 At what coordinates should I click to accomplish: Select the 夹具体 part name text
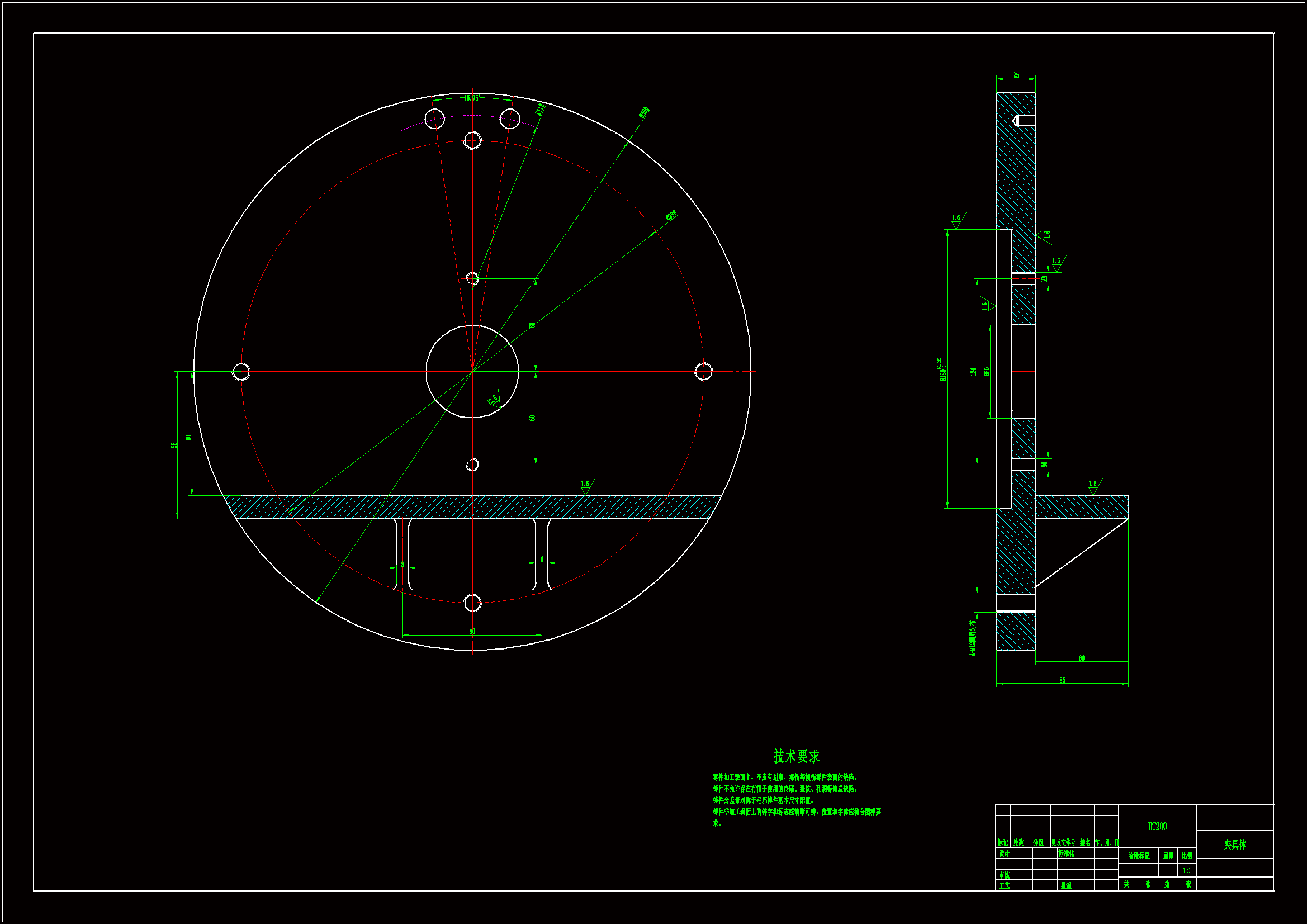[1235, 845]
